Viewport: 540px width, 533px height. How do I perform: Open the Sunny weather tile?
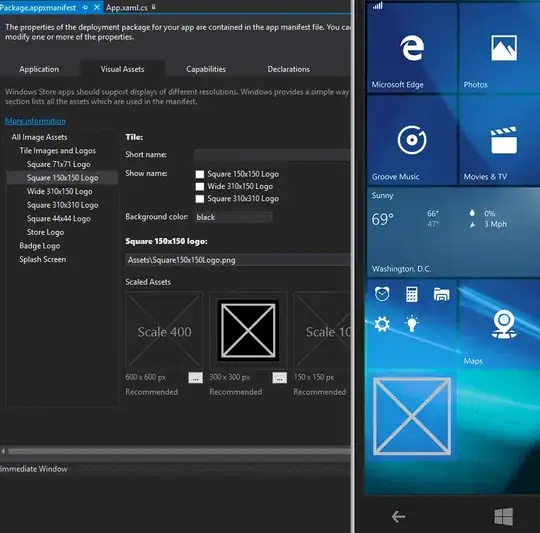454,232
